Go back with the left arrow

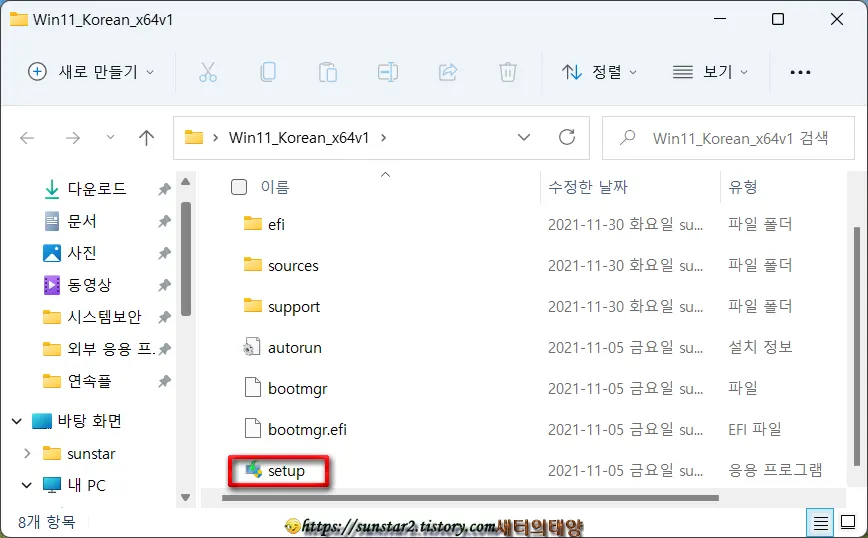tap(27, 138)
